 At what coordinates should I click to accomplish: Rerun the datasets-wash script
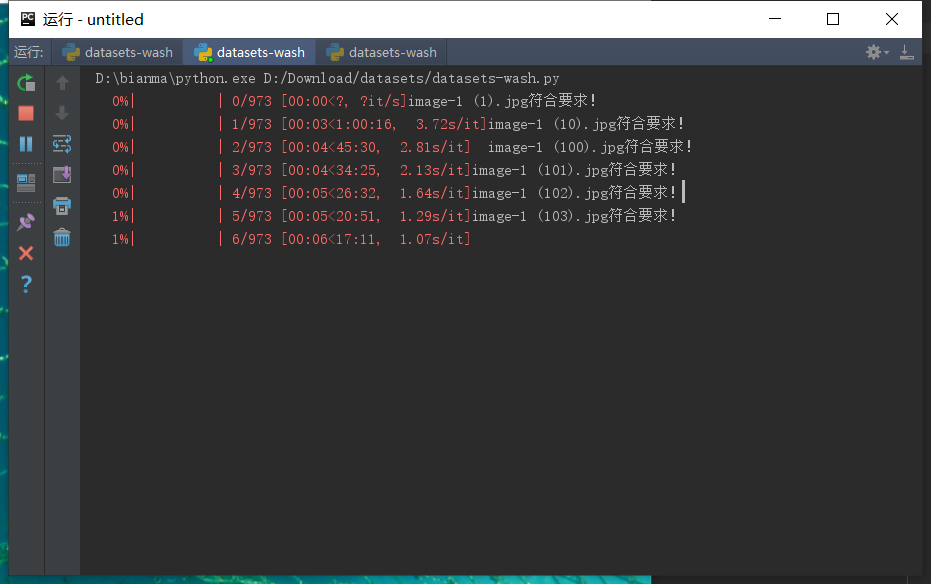tap(26, 82)
